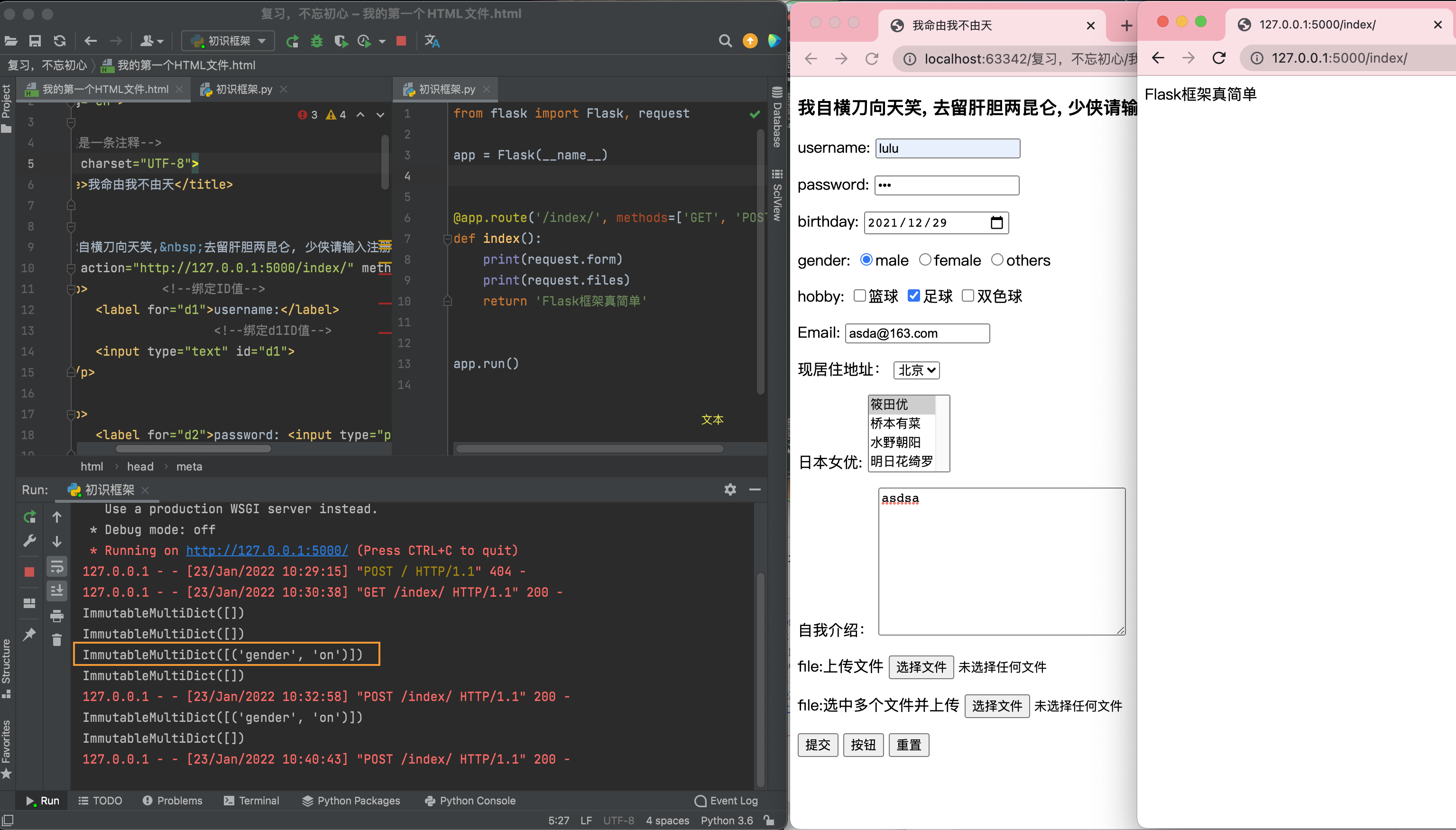Open the translate icon in toolbar
The image size is (1456, 830).
point(432,41)
